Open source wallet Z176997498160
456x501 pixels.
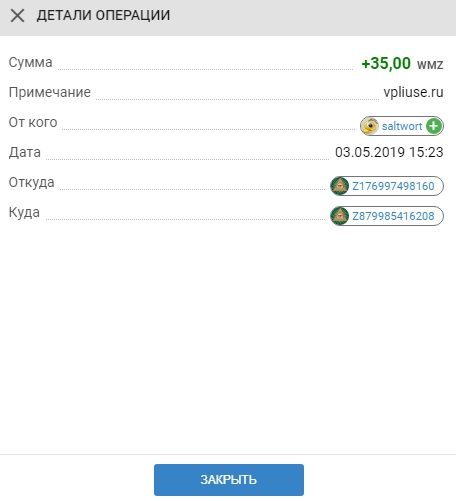click(x=393, y=186)
